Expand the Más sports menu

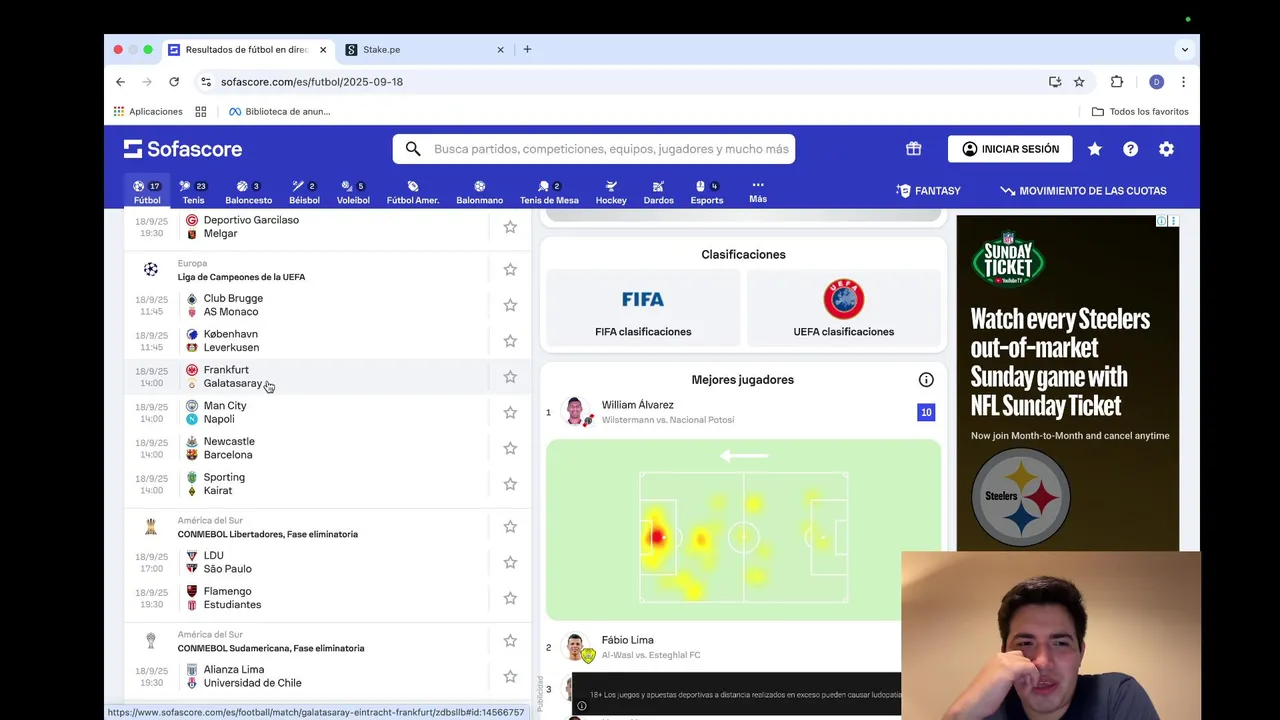pyautogui.click(x=758, y=191)
